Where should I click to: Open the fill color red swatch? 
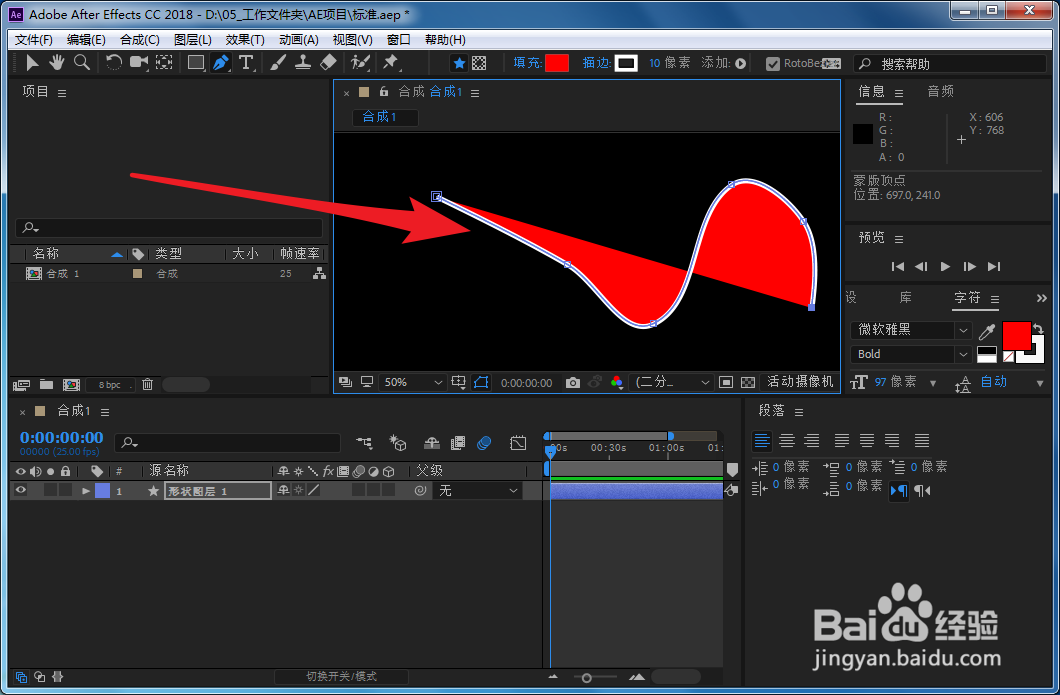coord(557,63)
